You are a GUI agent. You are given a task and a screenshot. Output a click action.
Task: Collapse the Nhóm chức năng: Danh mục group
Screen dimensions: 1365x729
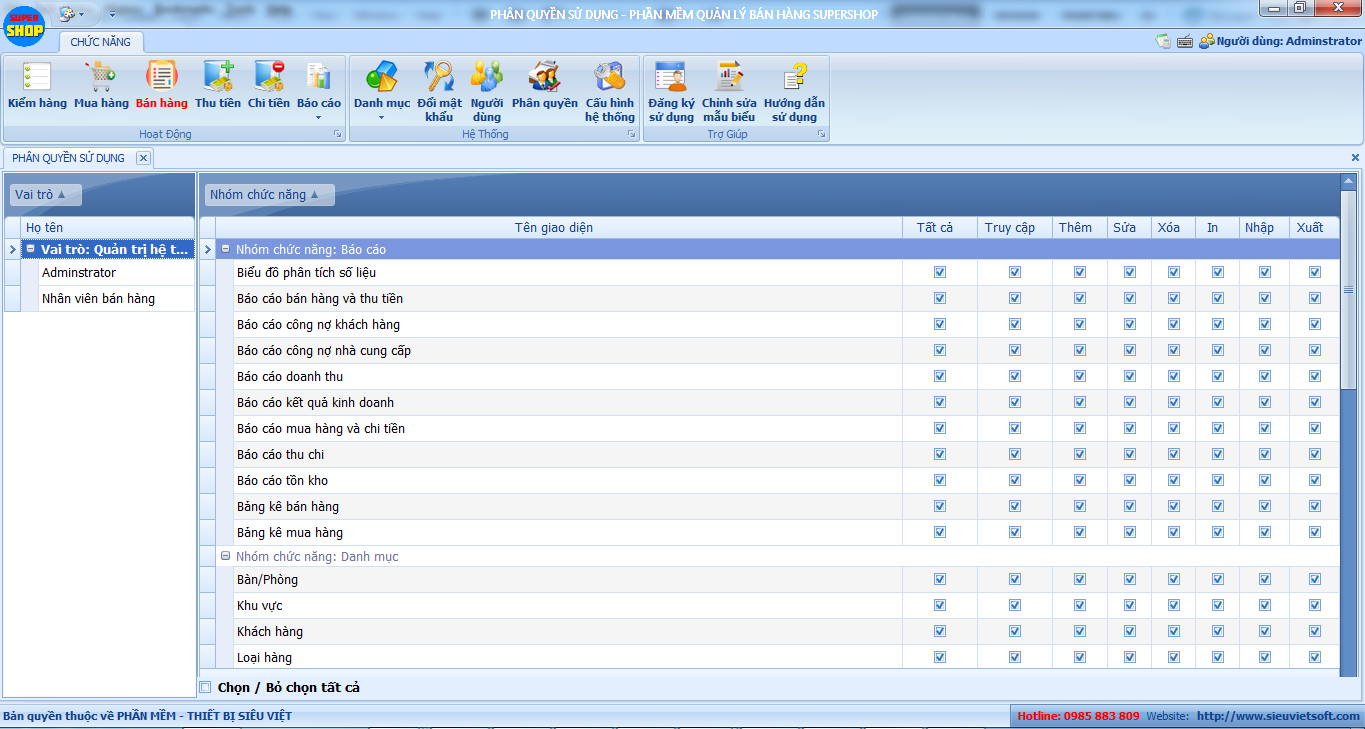226,556
